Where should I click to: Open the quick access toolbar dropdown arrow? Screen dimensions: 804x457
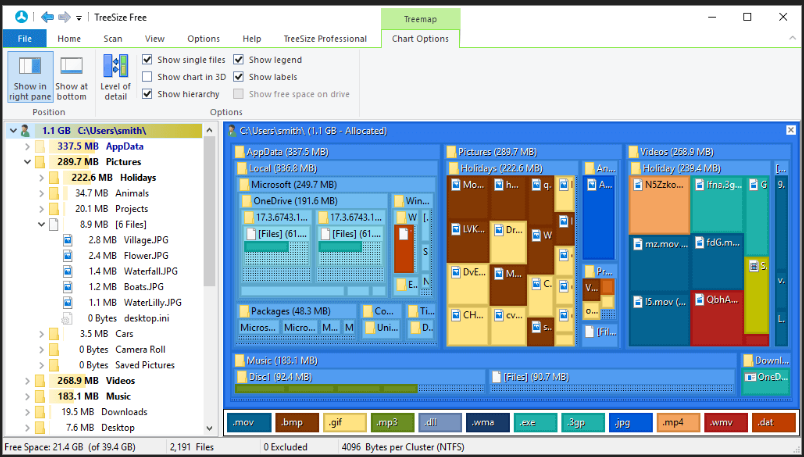coord(79,18)
